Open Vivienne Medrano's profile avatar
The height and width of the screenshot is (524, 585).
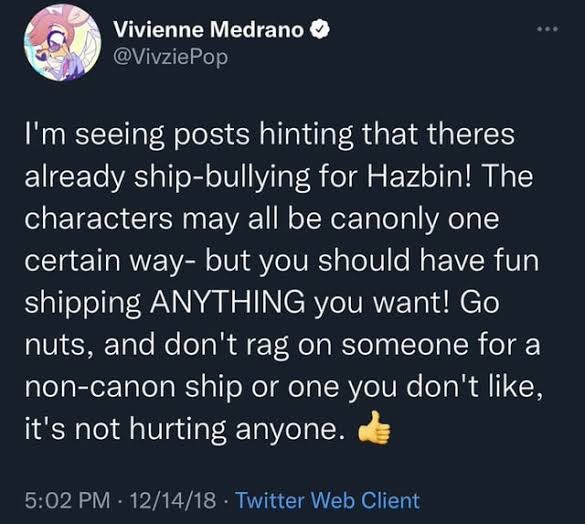[62, 43]
